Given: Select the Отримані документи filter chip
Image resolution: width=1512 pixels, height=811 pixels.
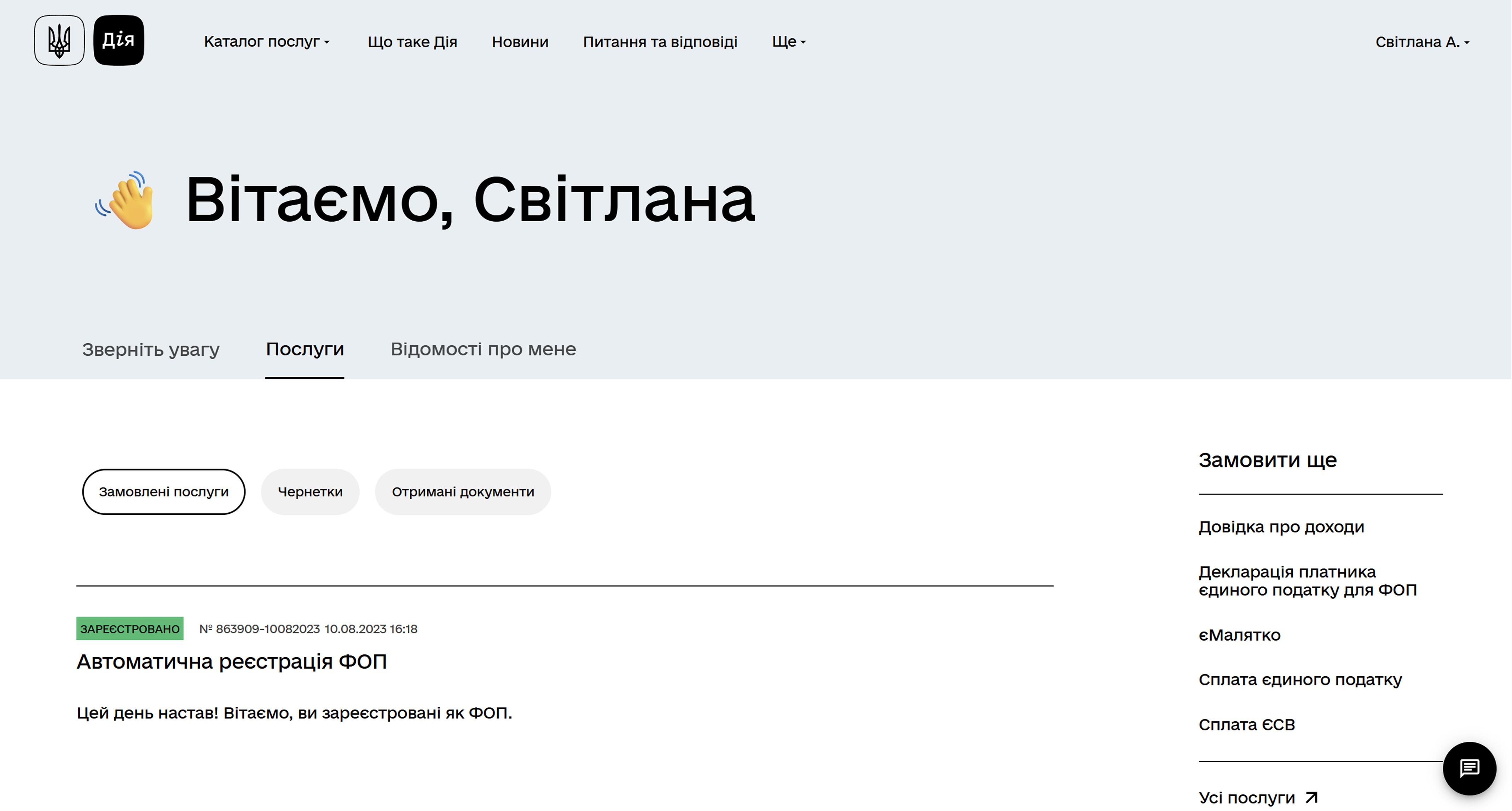Looking at the screenshot, I should (x=463, y=492).
